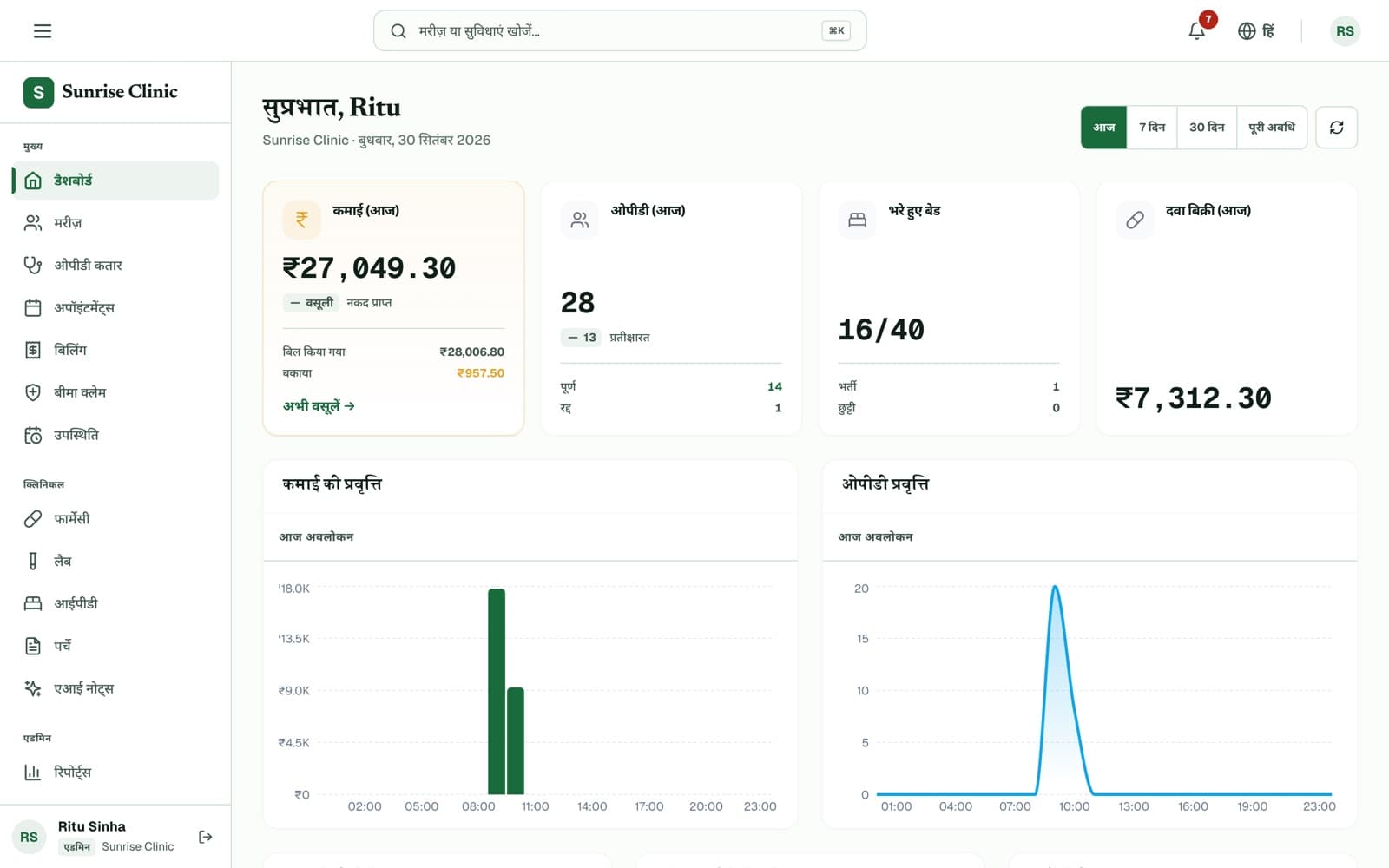Select the पूरी अवधि range tab

pos(1272,128)
